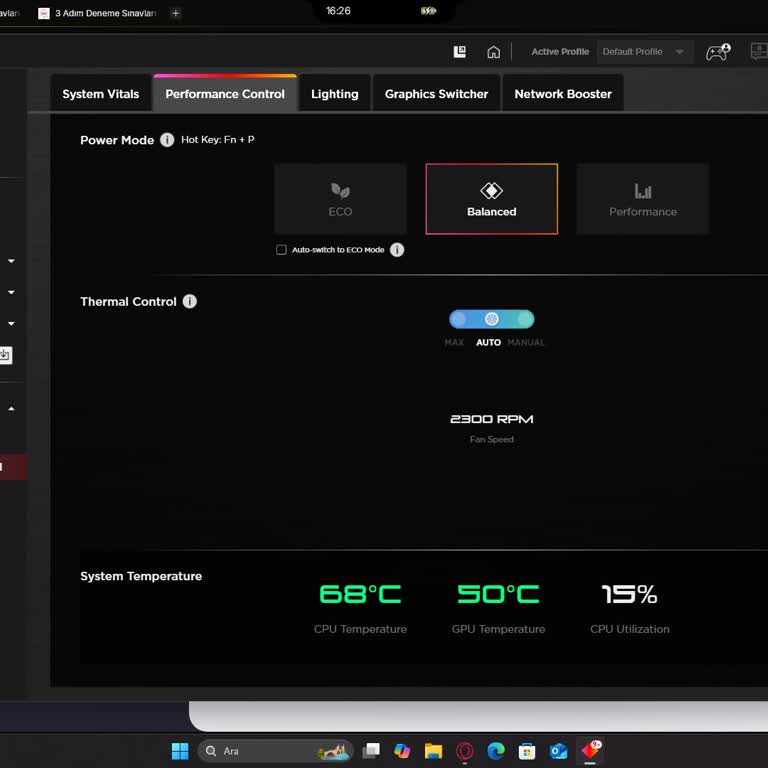The height and width of the screenshot is (768, 768).
Task: Enable Auto-switch to ECO Mode checkbox
Action: (x=281, y=250)
